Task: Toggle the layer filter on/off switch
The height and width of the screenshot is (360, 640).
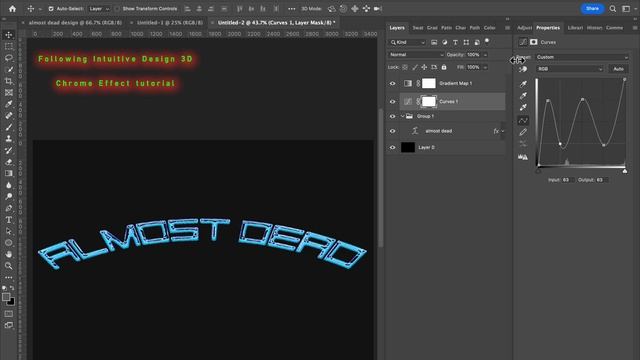Action: [487, 41]
